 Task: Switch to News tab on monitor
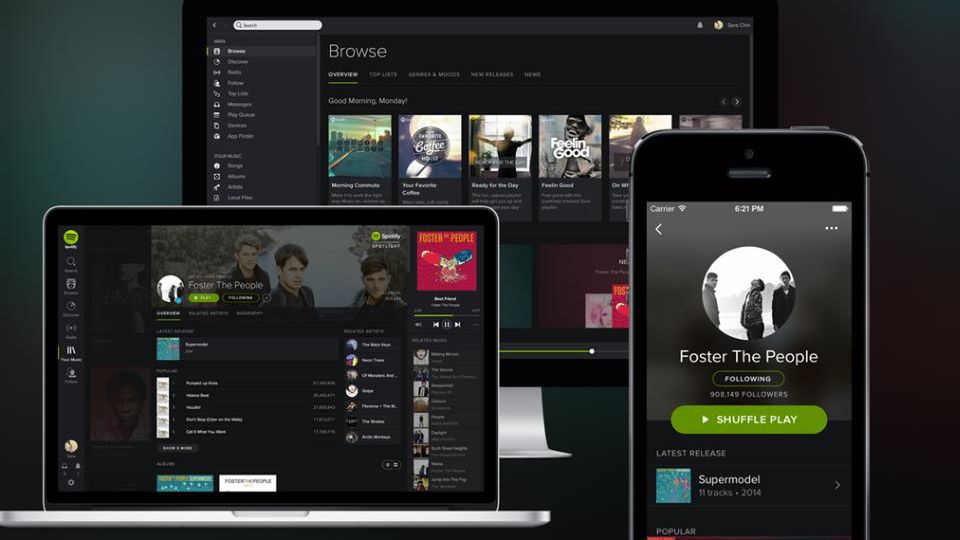click(x=532, y=75)
